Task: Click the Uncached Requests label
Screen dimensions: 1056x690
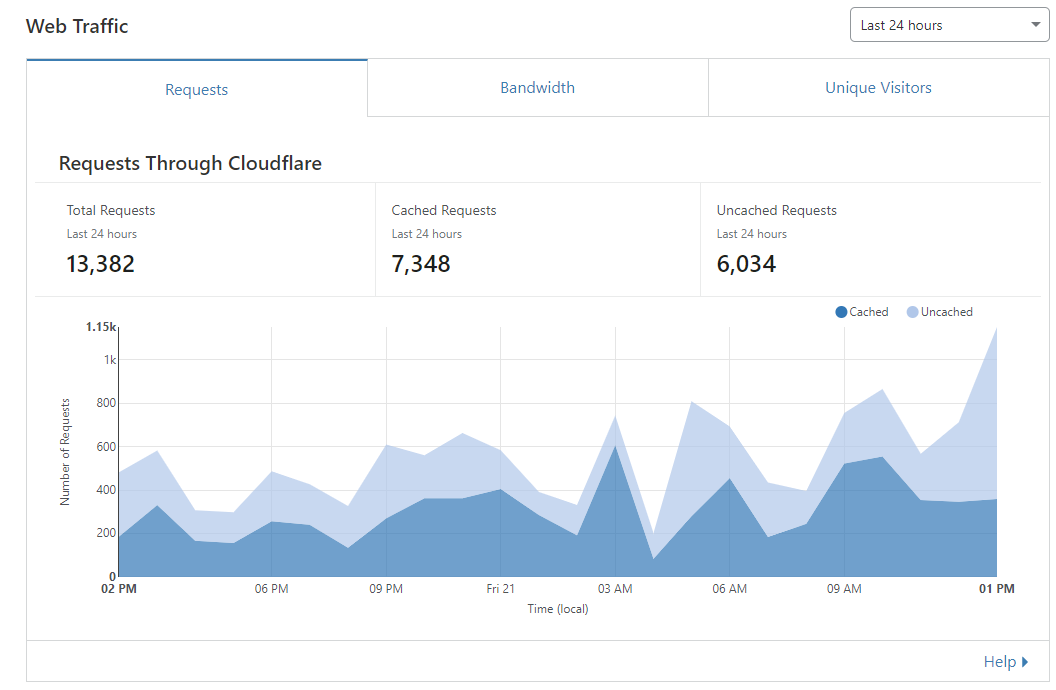Action: (x=777, y=210)
